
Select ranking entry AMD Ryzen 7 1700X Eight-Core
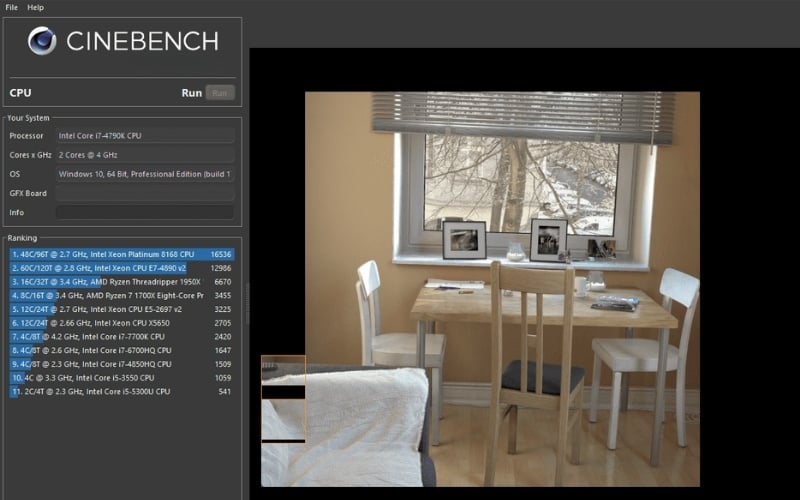pyautogui.click(x=122, y=295)
